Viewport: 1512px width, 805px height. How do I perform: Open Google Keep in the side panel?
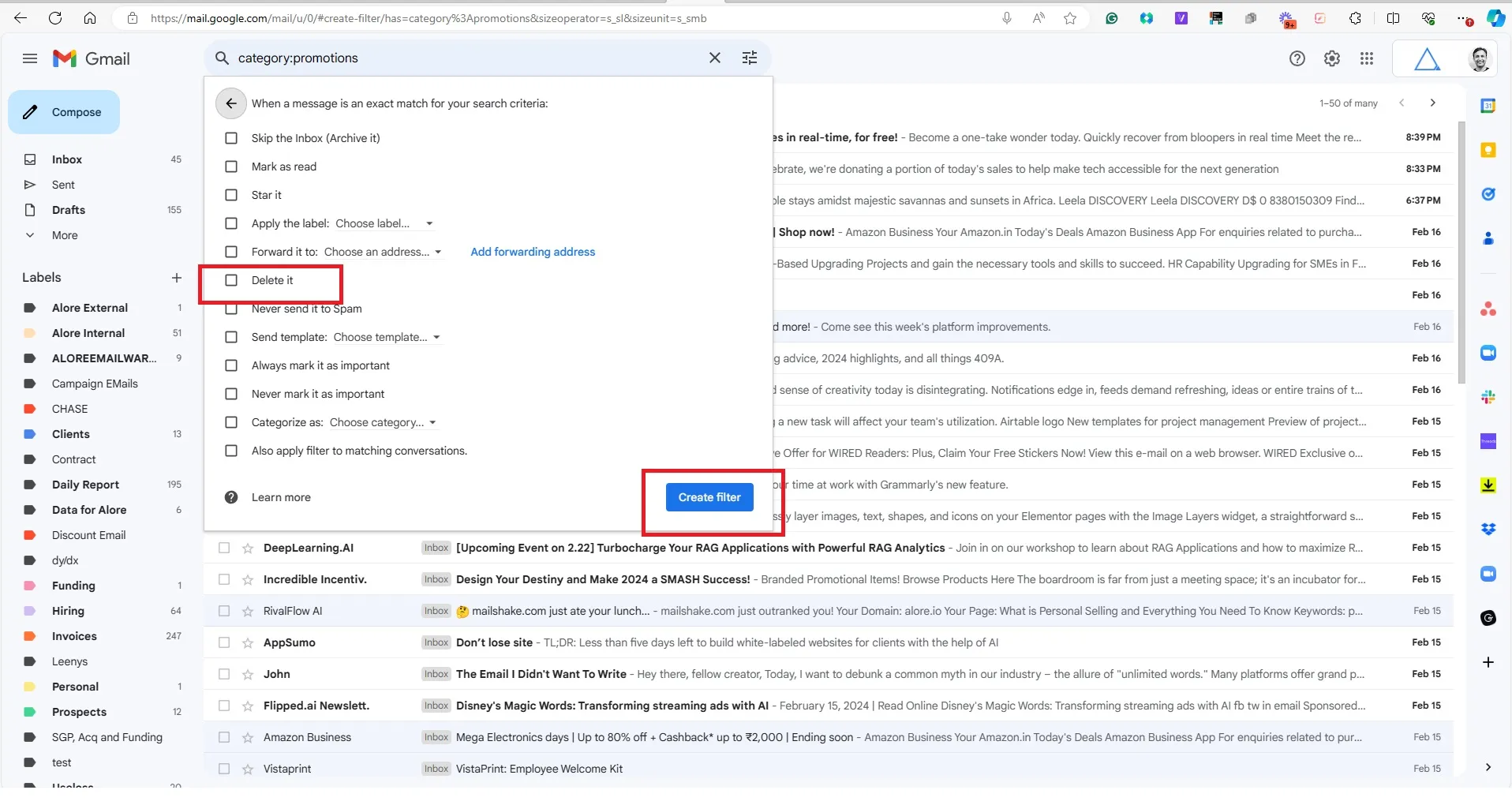(x=1488, y=150)
